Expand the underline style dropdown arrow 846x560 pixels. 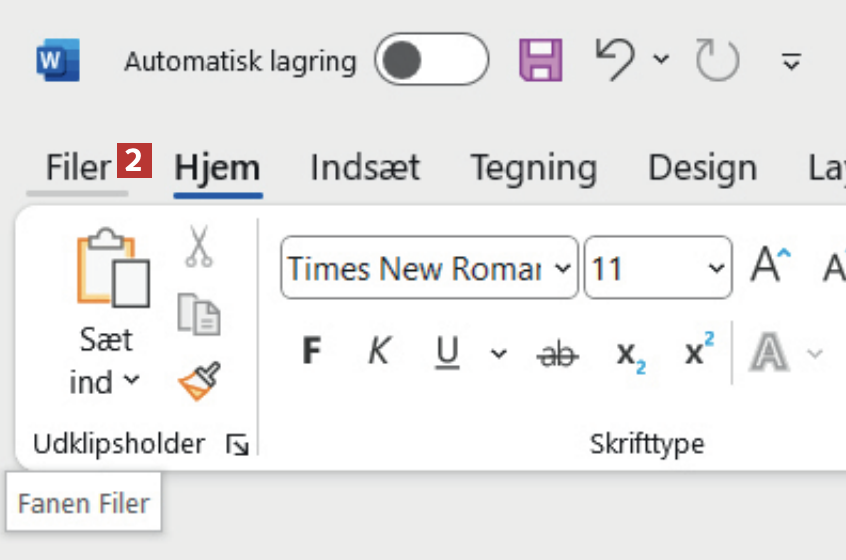click(498, 353)
